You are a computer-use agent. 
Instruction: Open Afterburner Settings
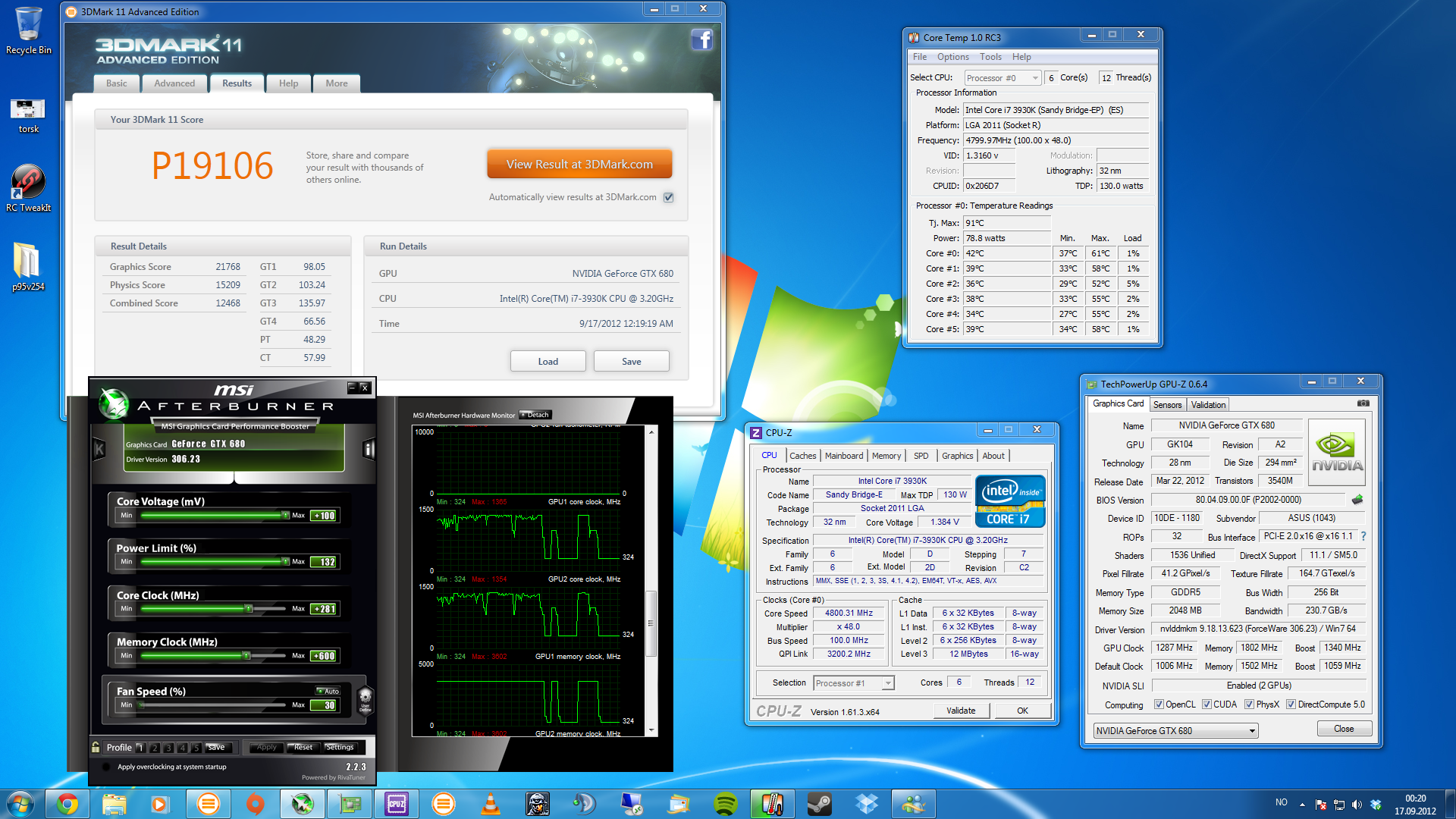click(339, 747)
